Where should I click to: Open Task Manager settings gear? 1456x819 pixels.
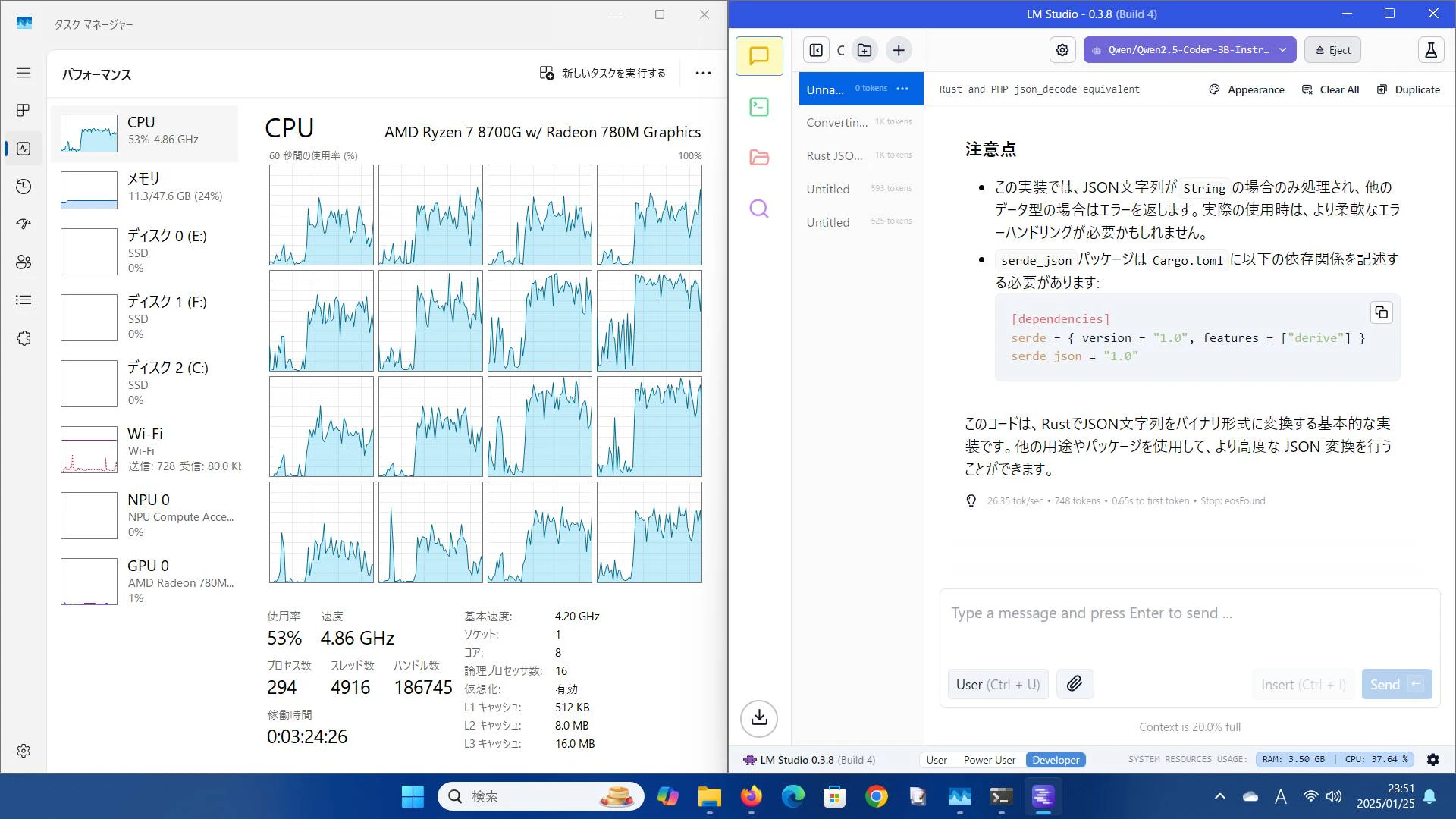(24, 751)
